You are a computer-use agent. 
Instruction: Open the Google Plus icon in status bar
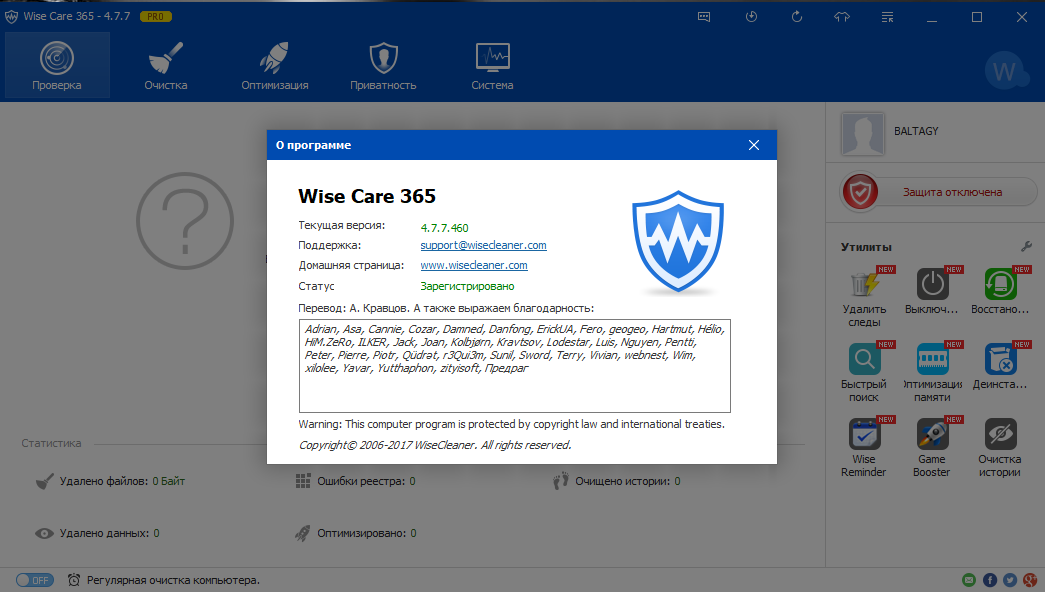1031,580
